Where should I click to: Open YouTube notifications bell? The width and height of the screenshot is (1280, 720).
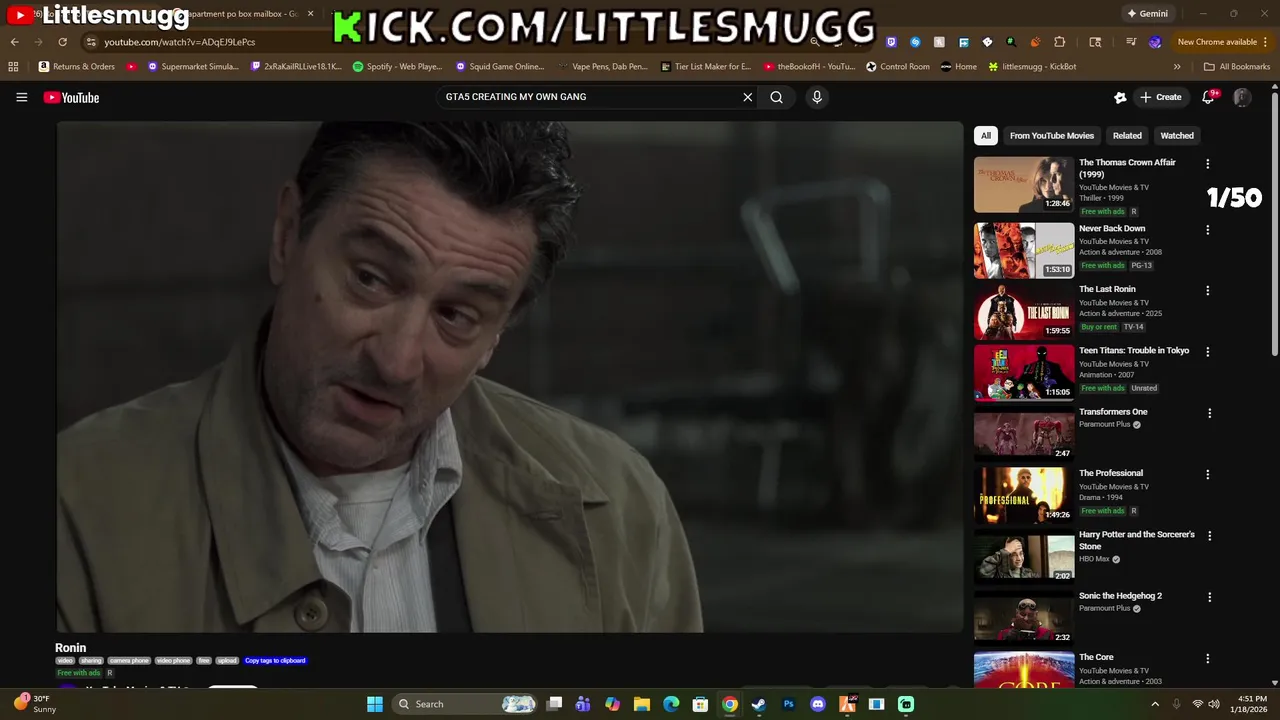tap(1208, 97)
